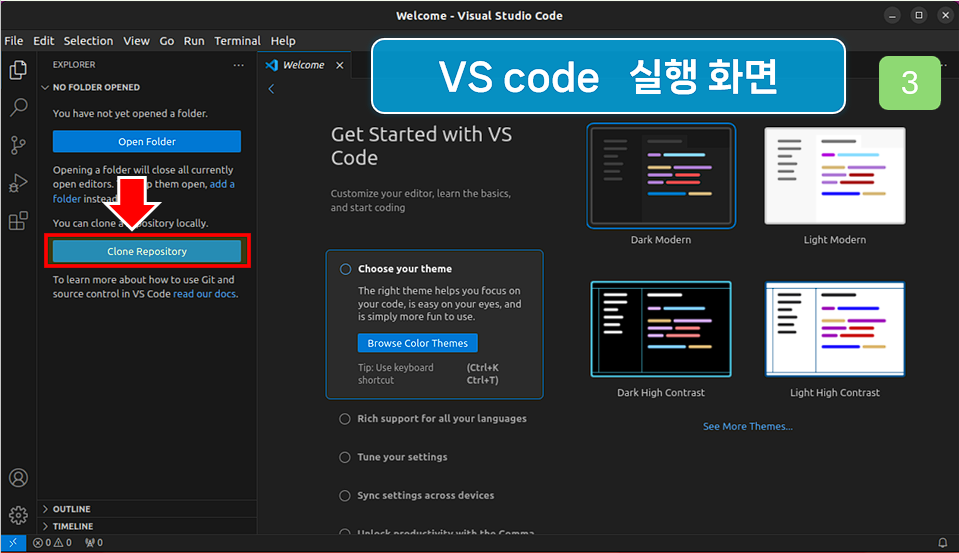Click the Get Started with VS Code heading
This screenshot has width=959, height=553.
(421, 146)
